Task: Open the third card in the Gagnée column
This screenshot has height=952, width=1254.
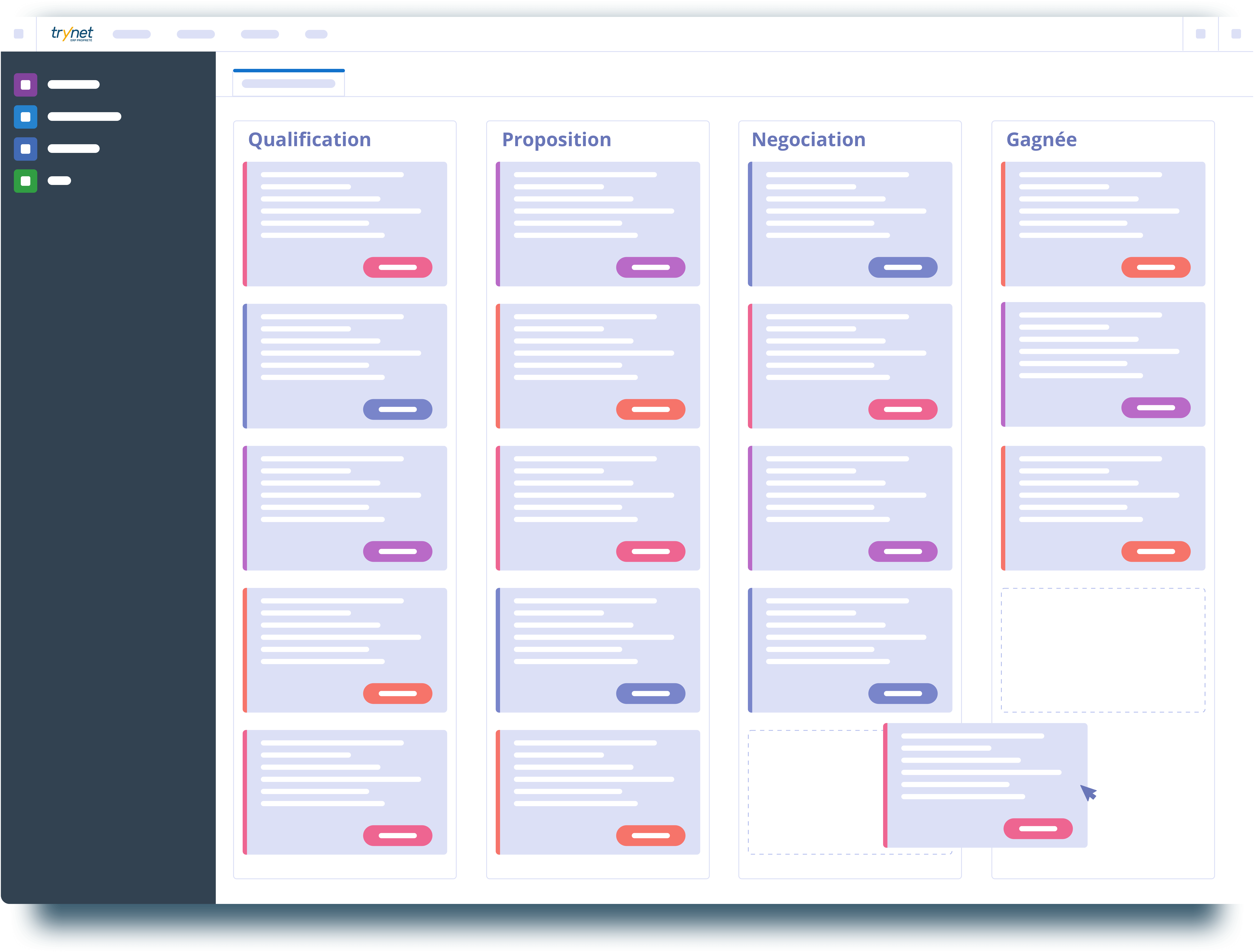Action: click(1103, 508)
